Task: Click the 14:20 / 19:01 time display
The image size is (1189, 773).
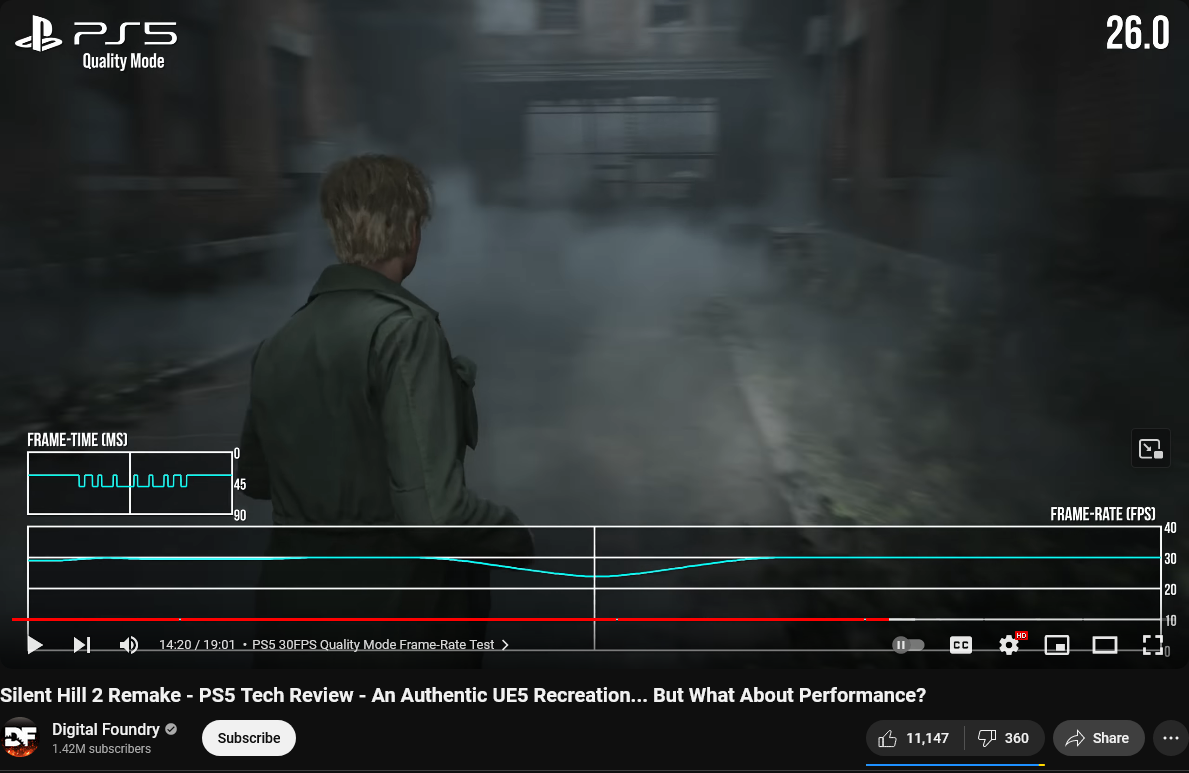Action: (197, 645)
